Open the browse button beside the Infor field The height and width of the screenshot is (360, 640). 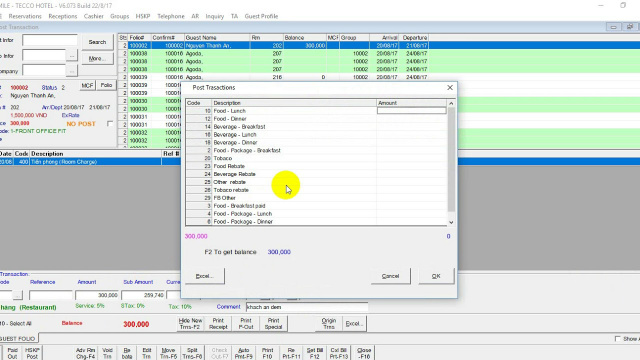point(72,55)
